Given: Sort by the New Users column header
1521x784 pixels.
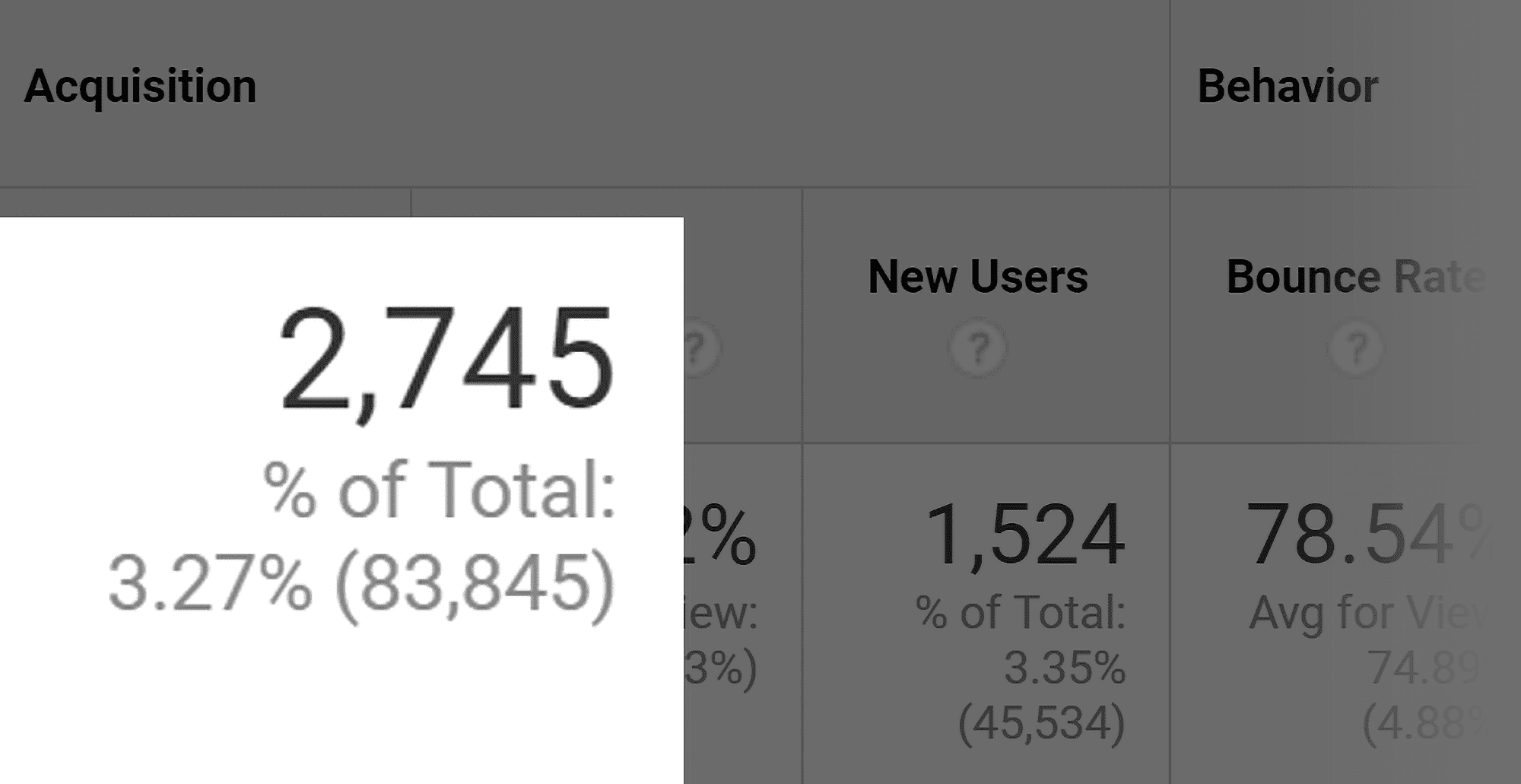Looking at the screenshot, I should pos(978,277).
